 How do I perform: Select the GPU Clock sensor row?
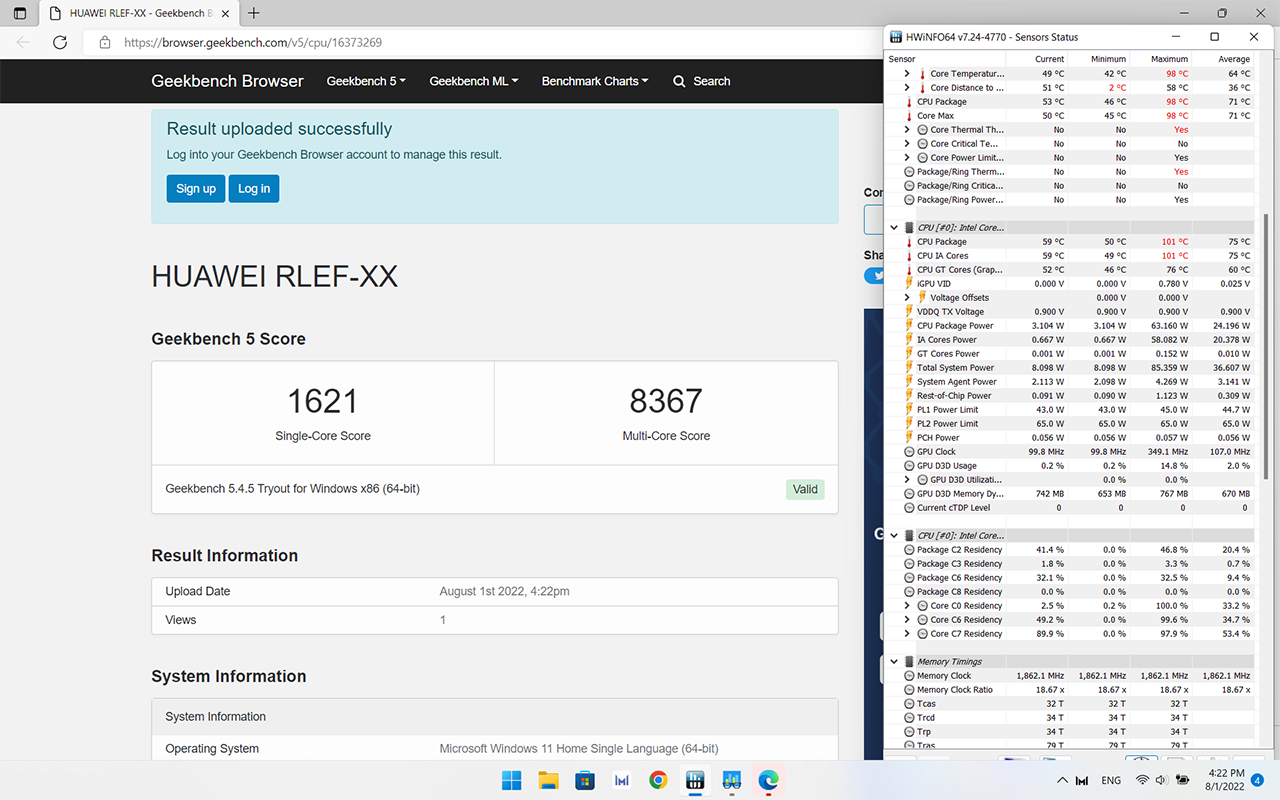click(1070, 452)
